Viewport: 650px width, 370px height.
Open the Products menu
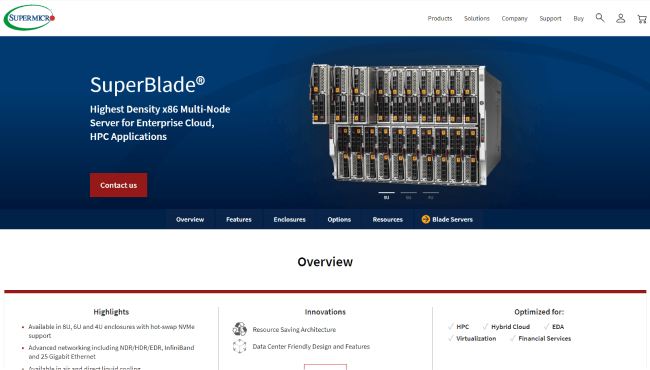(440, 19)
